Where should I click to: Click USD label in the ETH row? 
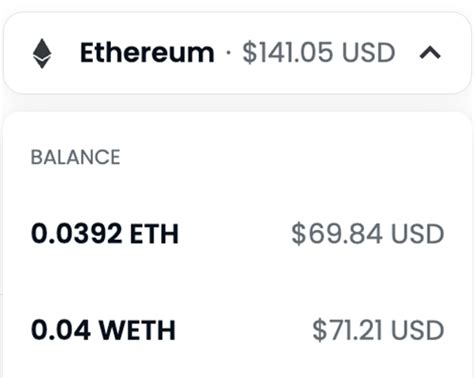417,234
